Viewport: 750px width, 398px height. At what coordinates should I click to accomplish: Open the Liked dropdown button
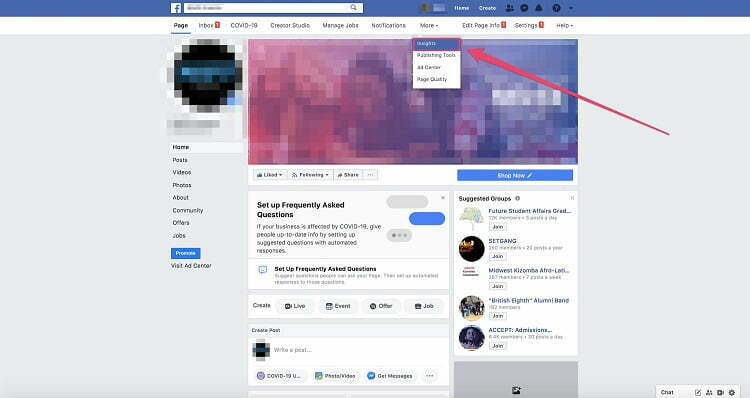269,175
